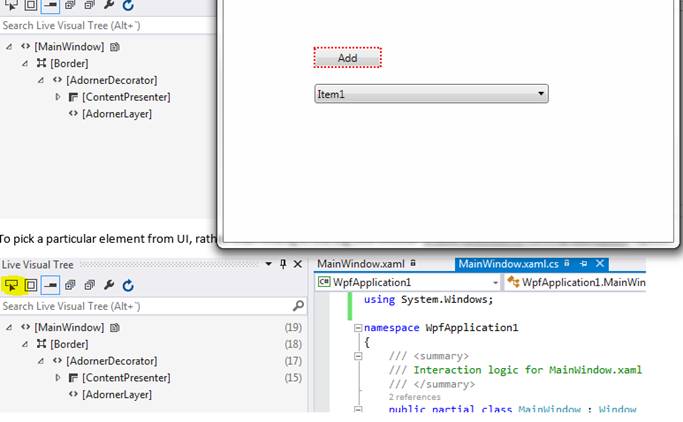This screenshot has width=683, height=422.
Task: Click magnifier search icon in Live Visual Tree
Action: click(298, 306)
